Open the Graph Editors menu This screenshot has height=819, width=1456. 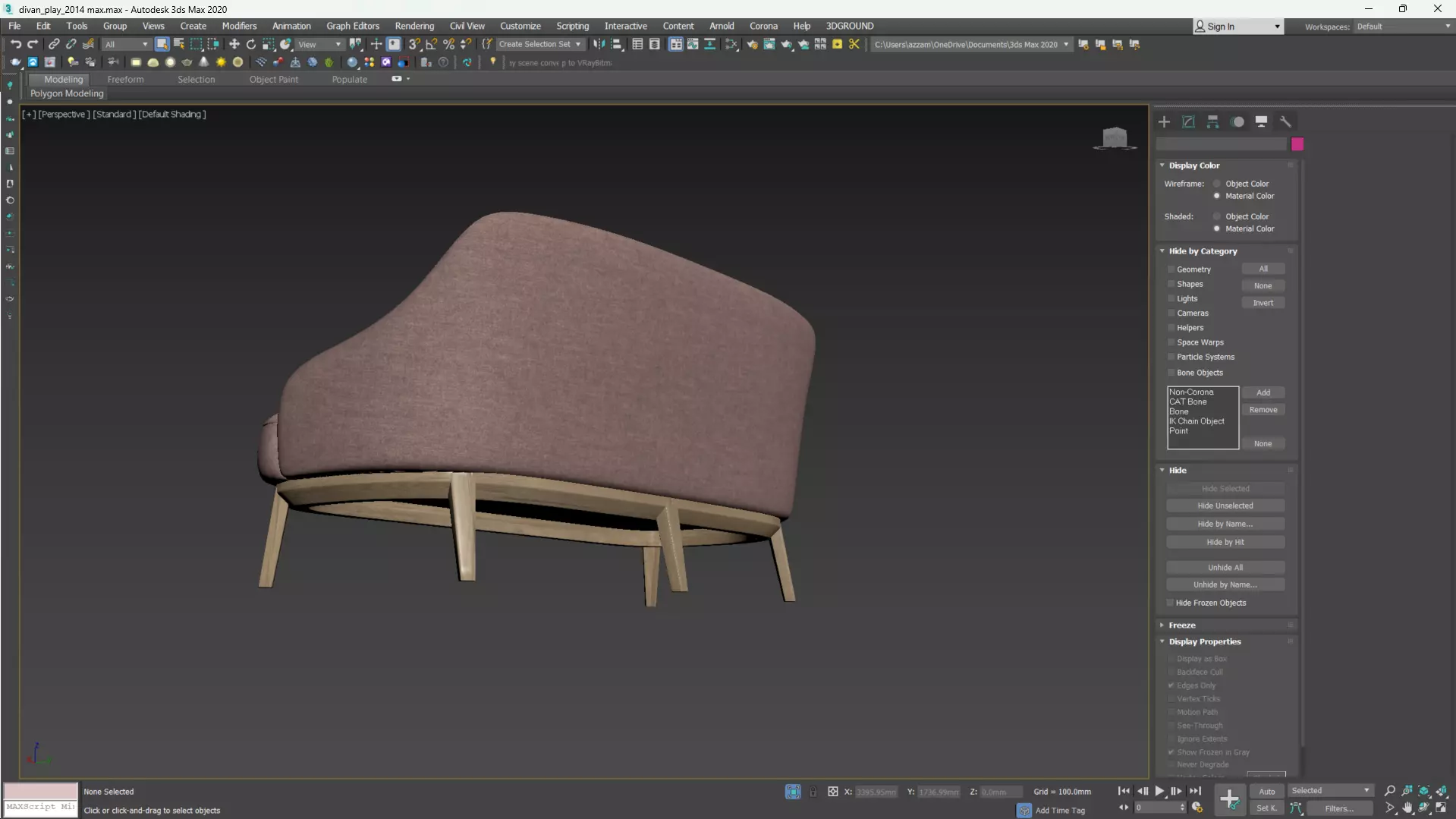[353, 26]
